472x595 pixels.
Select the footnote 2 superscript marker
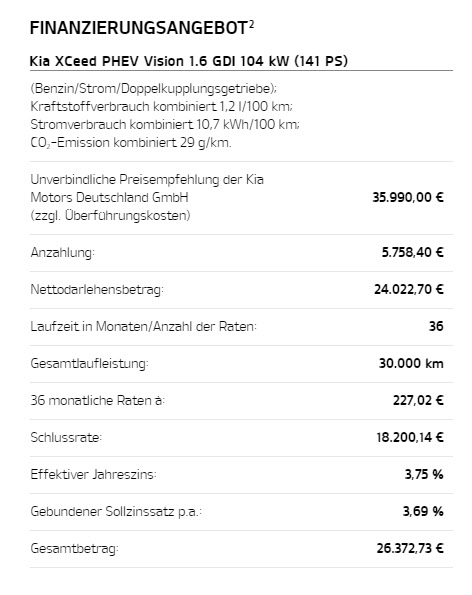coord(252,24)
